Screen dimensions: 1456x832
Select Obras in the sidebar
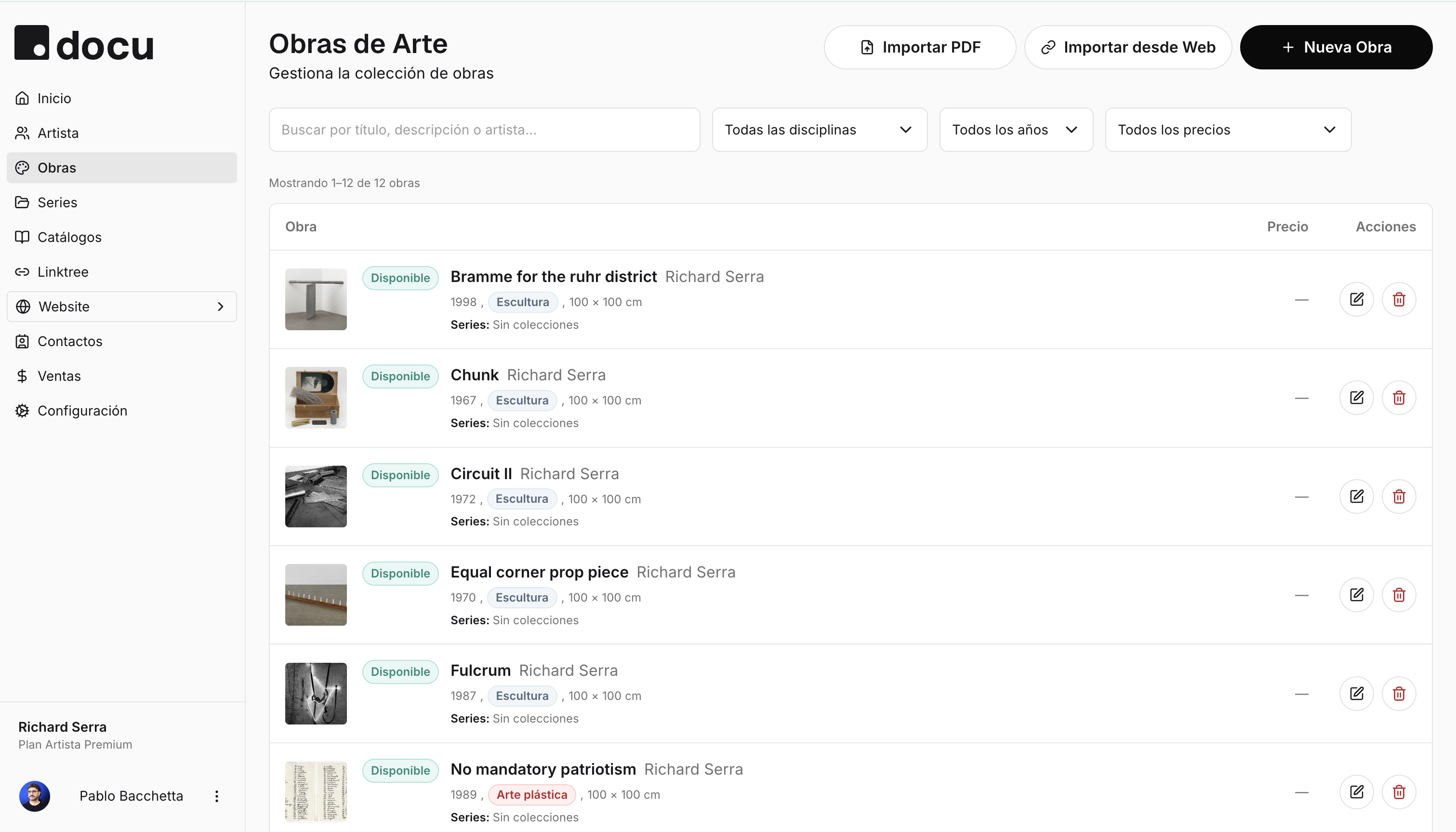[121, 168]
